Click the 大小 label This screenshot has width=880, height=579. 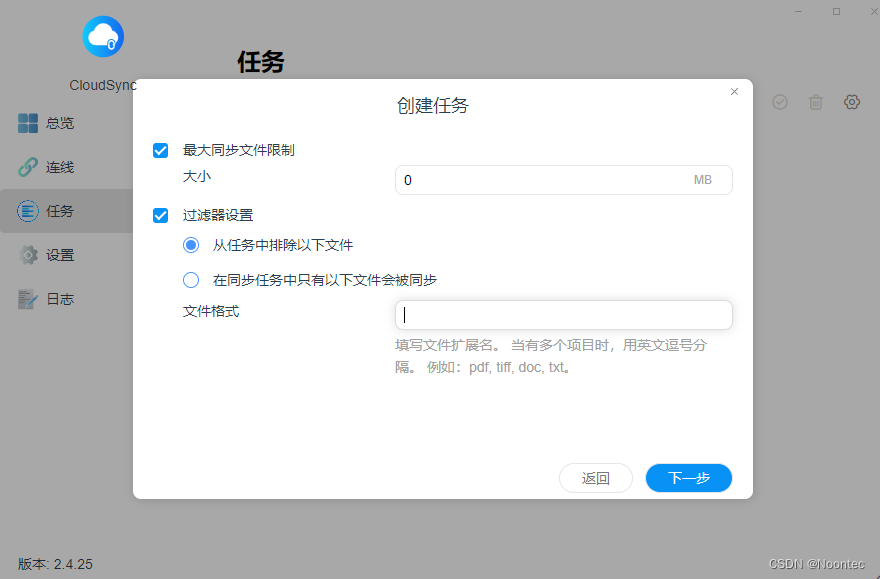197,177
